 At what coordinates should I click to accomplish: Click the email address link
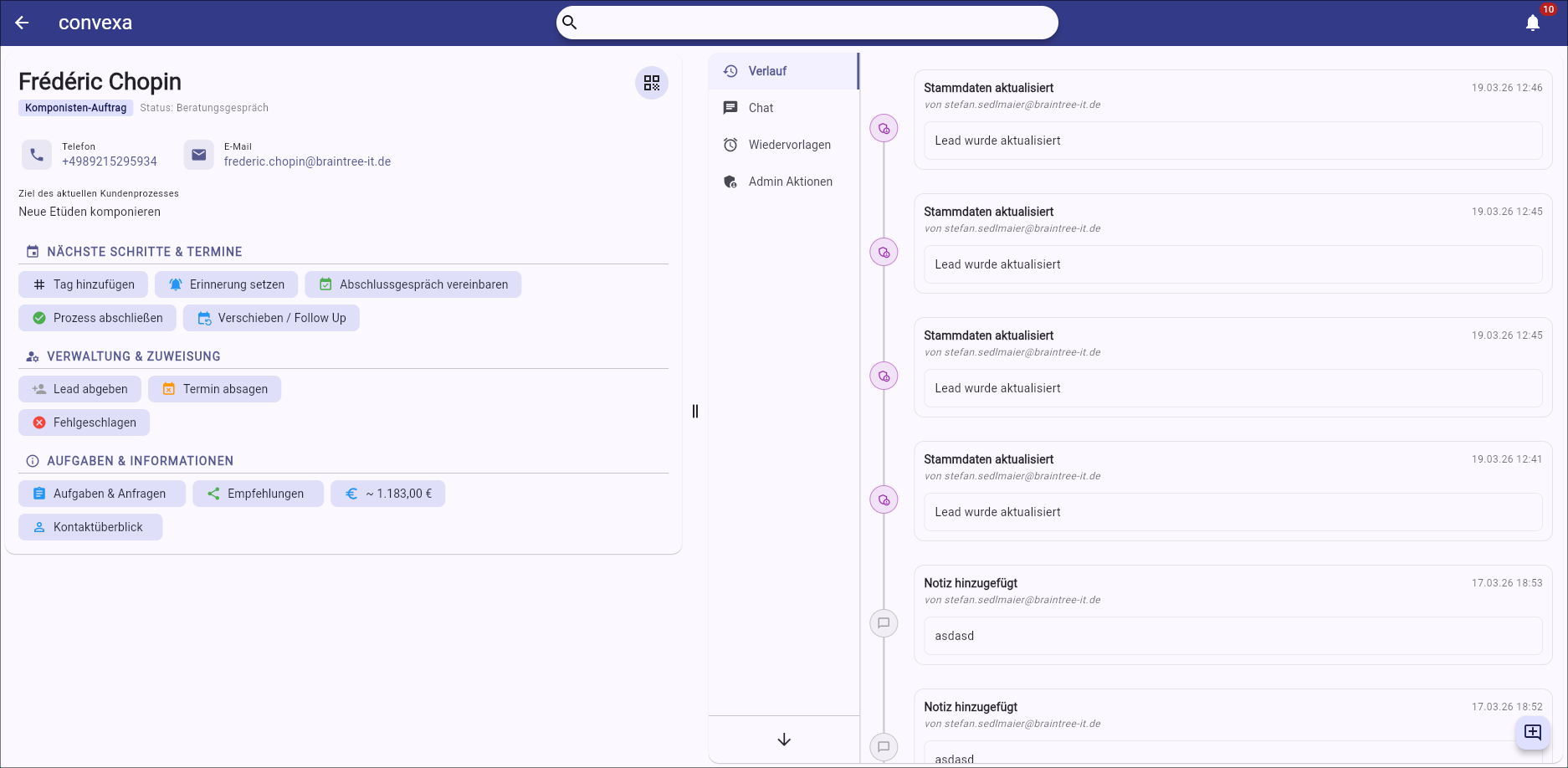[307, 161]
